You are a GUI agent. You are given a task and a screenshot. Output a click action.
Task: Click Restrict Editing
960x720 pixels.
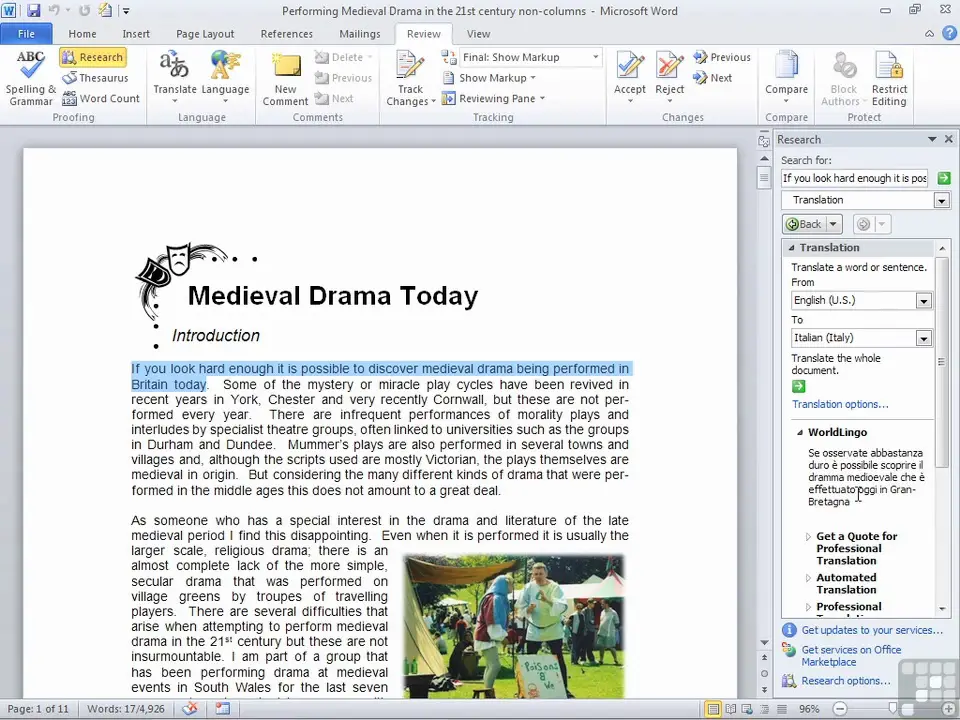tap(889, 78)
